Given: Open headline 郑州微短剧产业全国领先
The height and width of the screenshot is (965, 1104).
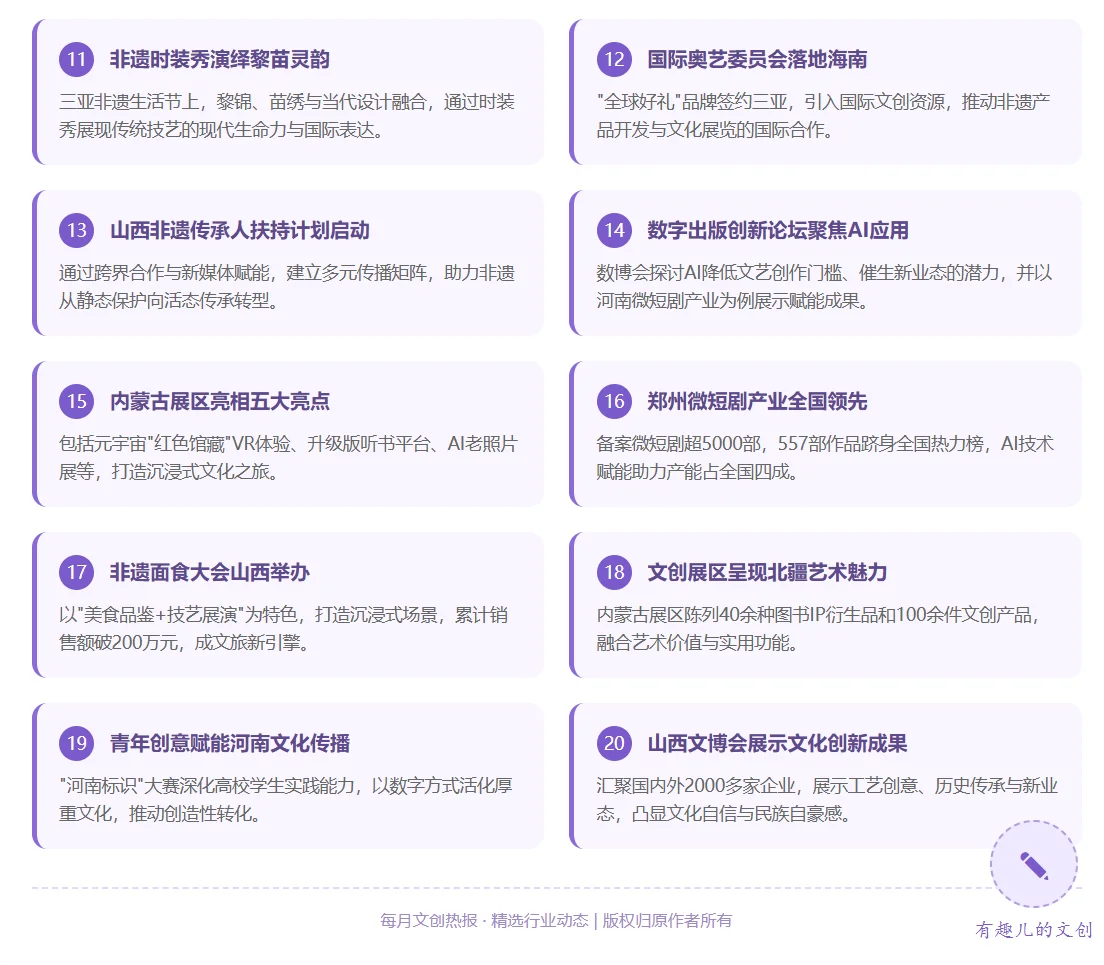Looking at the screenshot, I should (758, 401).
